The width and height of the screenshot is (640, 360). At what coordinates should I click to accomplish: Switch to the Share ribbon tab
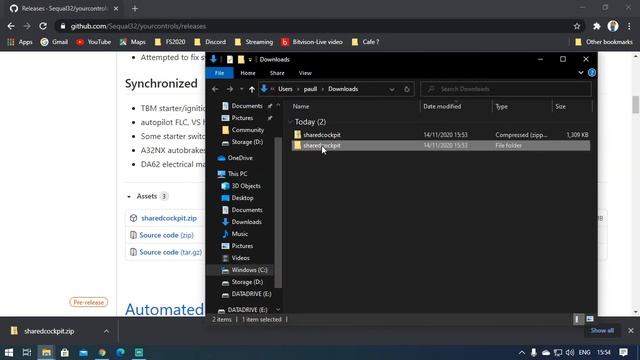pos(277,73)
